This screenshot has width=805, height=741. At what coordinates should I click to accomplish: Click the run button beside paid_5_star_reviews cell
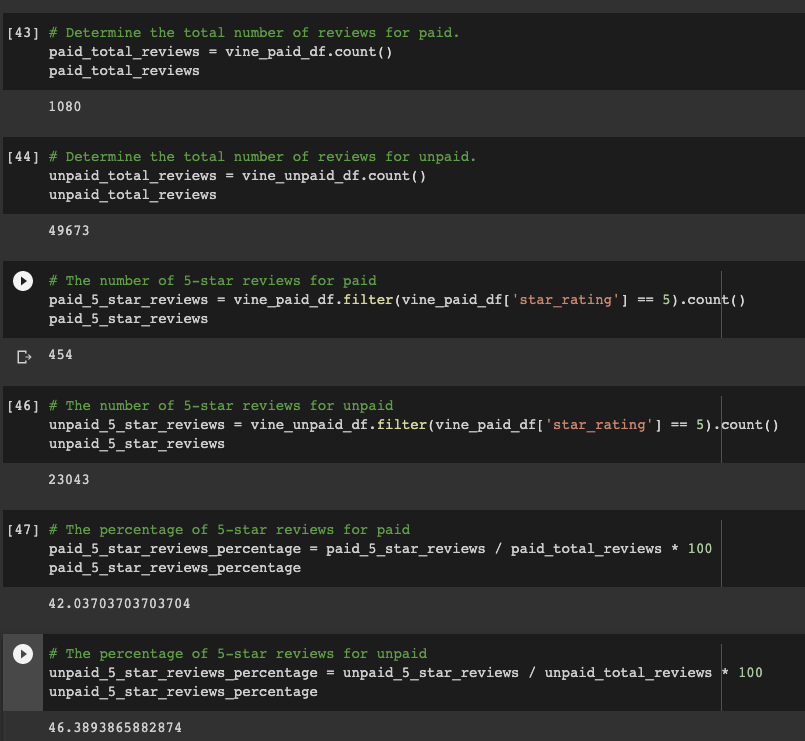(22, 281)
